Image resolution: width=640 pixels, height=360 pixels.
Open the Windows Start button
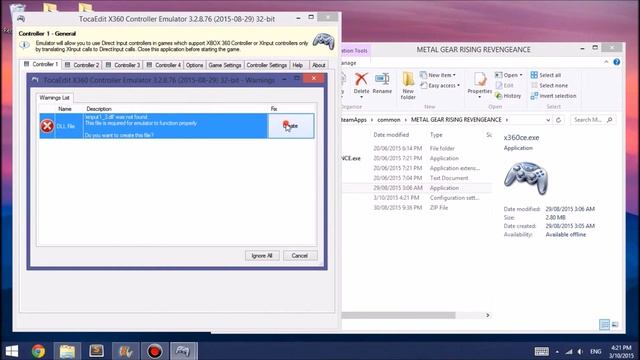(x=11, y=351)
